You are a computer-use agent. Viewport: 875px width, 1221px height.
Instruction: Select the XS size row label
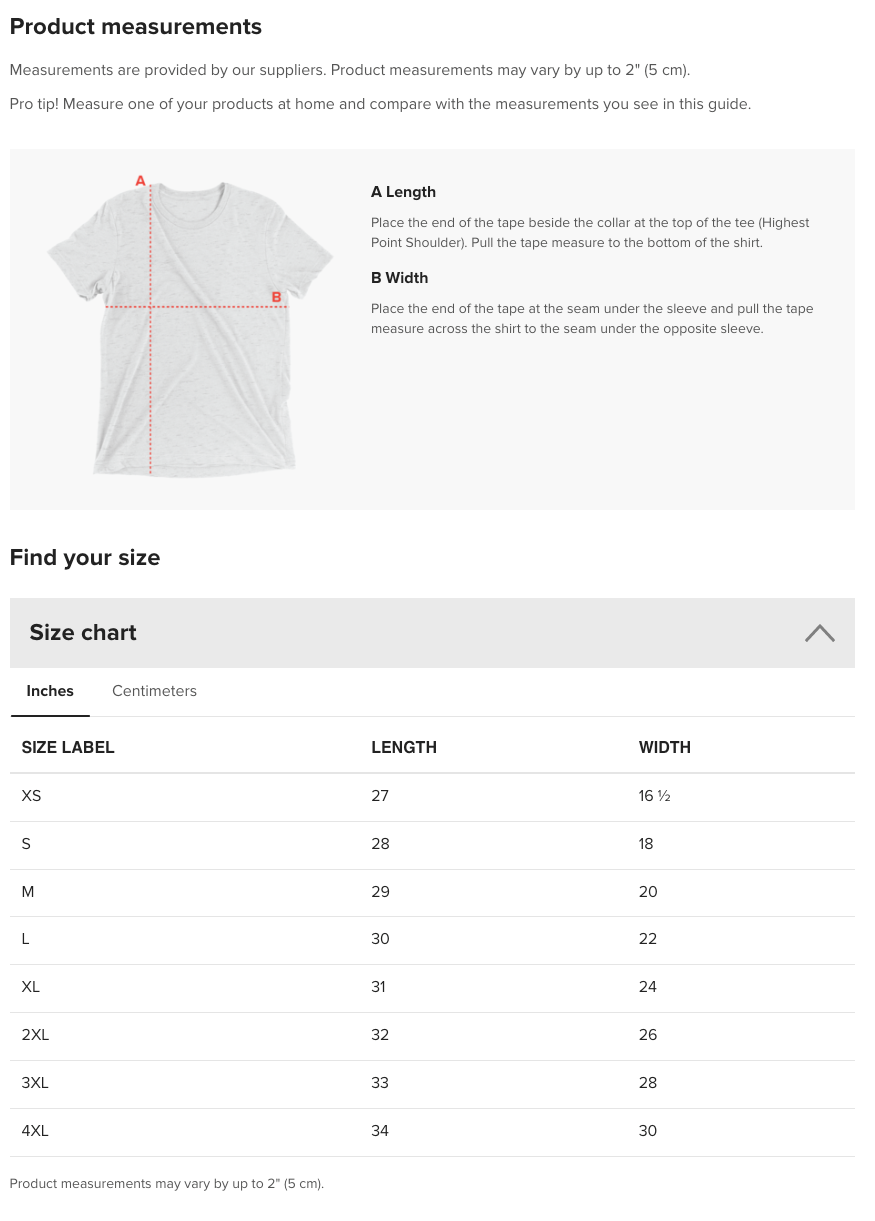(x=31, y=796)
